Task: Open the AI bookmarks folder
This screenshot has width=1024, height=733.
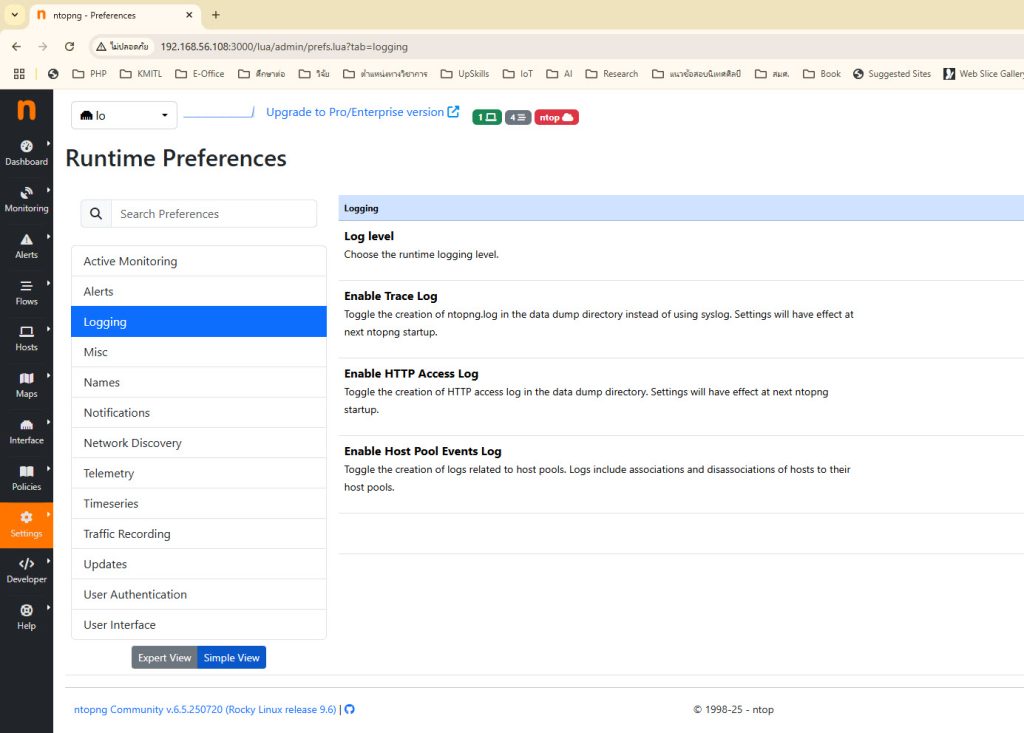Action: [x=560, y=74]
